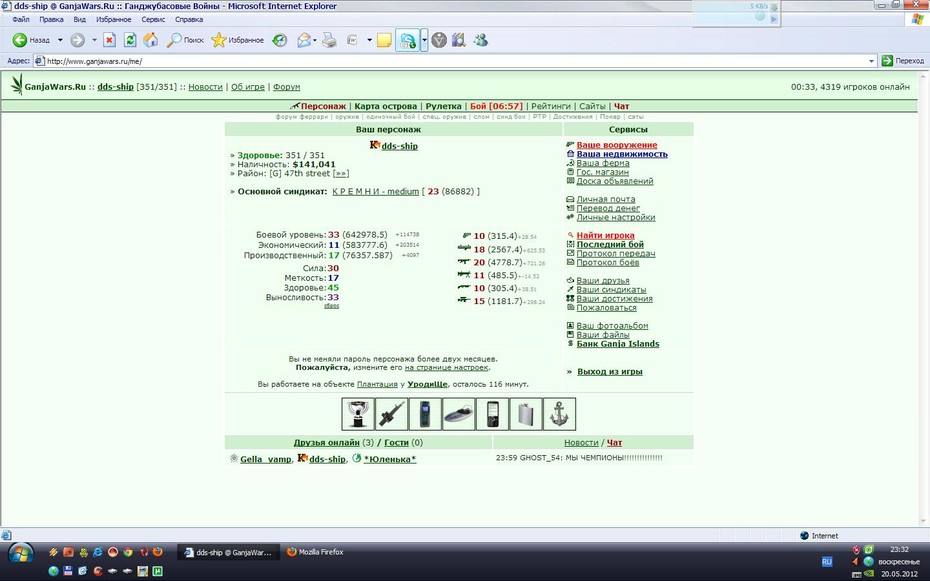This screenshot has width=930, height=581.
Task: Open the address bar dropdown arrow
Action: point(871,61)
